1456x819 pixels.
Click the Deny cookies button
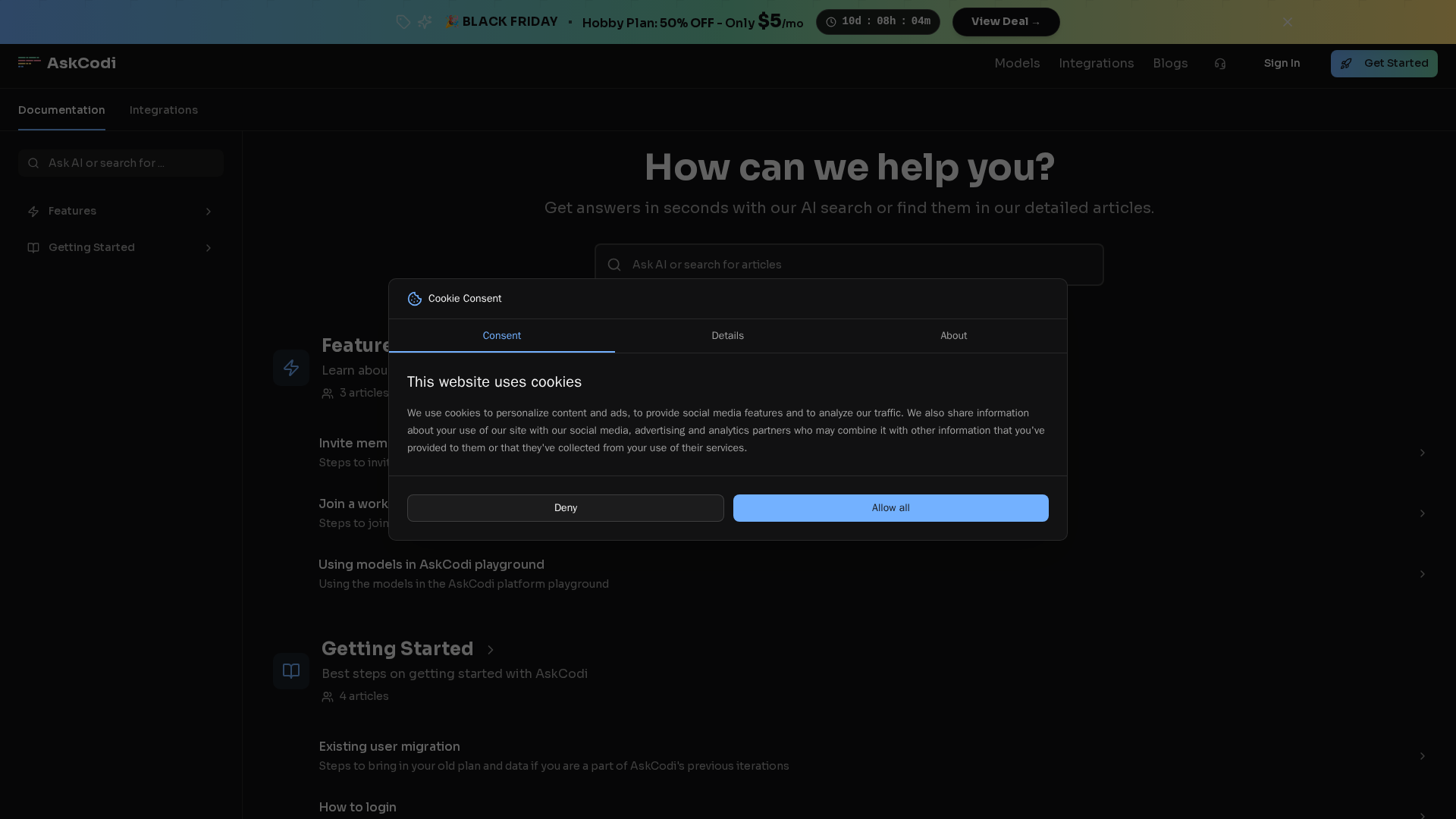(x=565, y=508)
